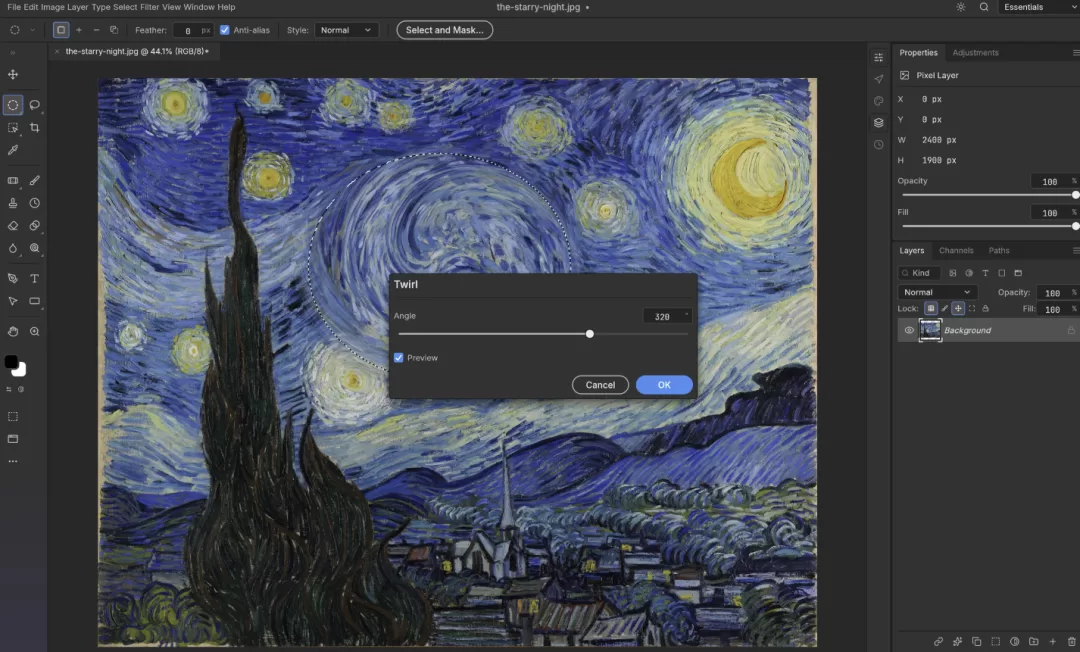1080x652 pixels.
Task: Click the pixel layer filter icon
Action: point(953,273)
